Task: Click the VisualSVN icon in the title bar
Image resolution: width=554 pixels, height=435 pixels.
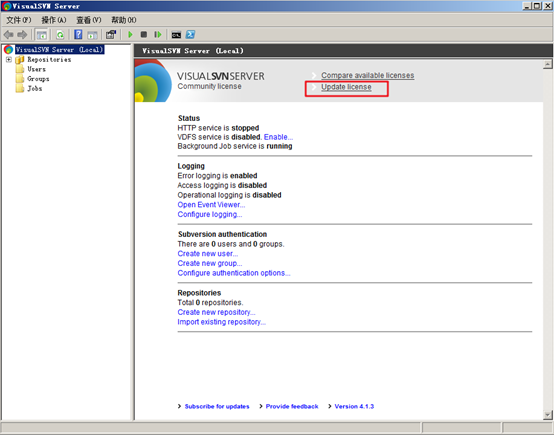Action: [x=6, y=6]
